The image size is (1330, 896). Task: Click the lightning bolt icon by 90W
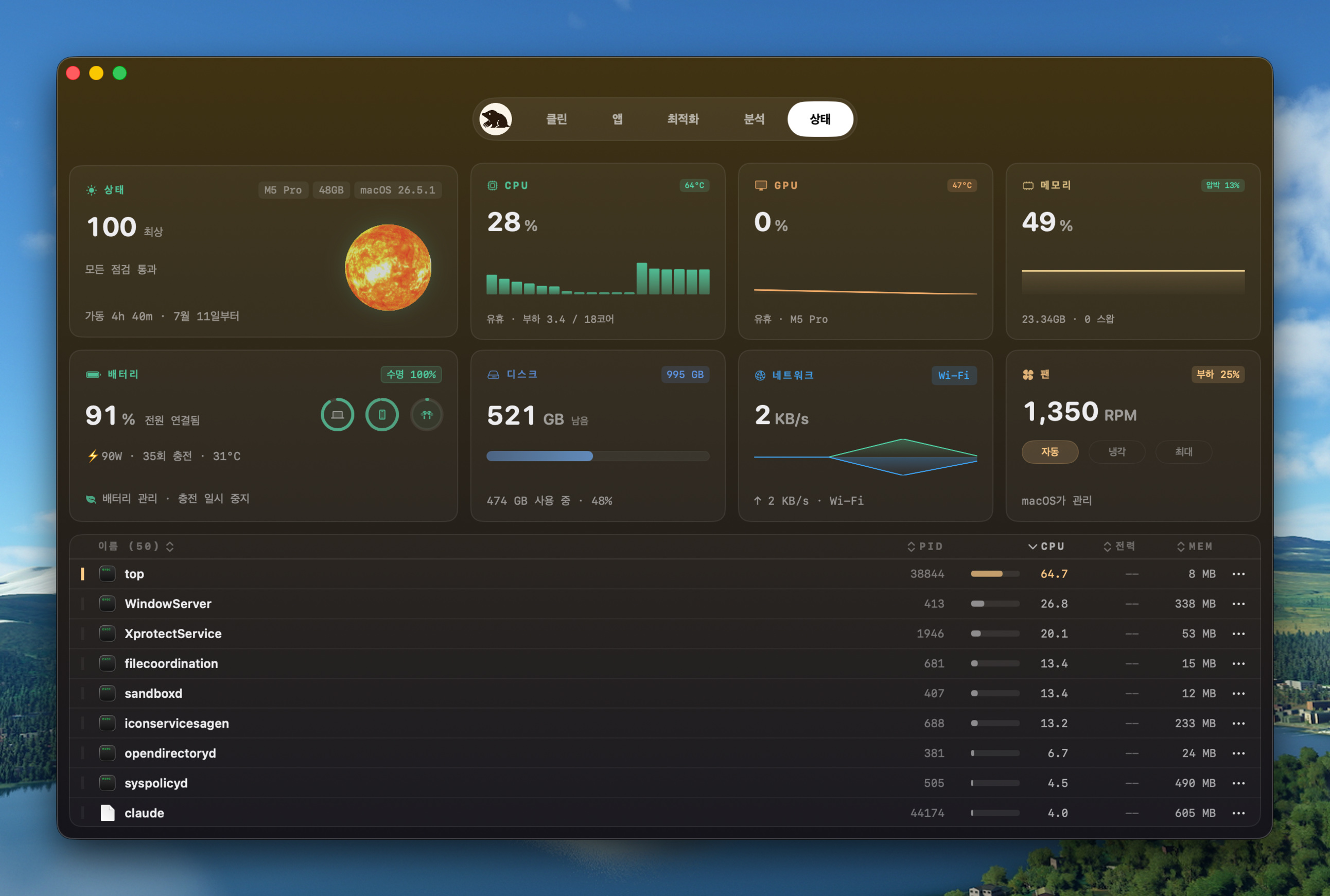point(93,455)
